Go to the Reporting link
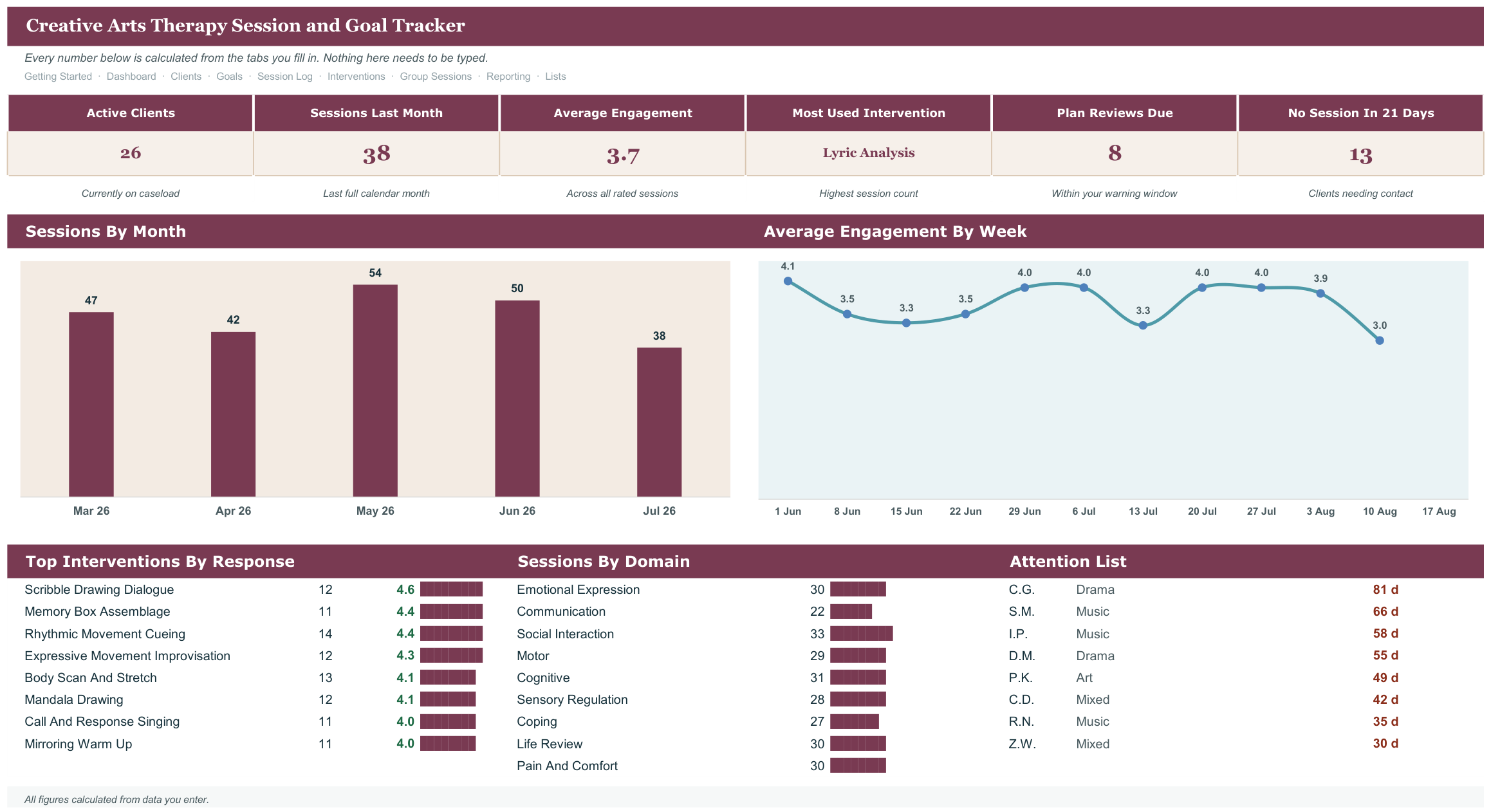 click(x=508, y=77)
